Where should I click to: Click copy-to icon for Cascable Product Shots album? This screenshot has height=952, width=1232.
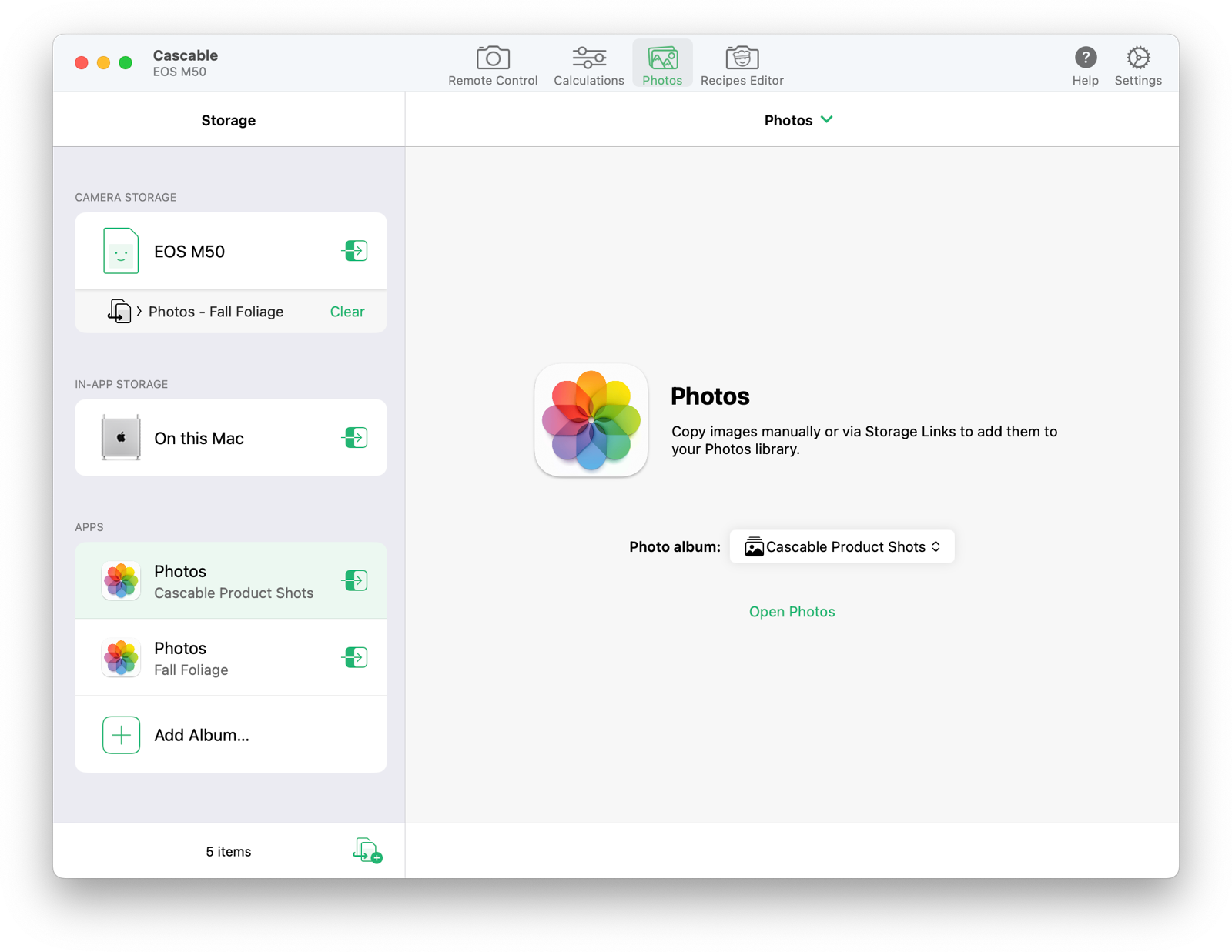point(355,581)
